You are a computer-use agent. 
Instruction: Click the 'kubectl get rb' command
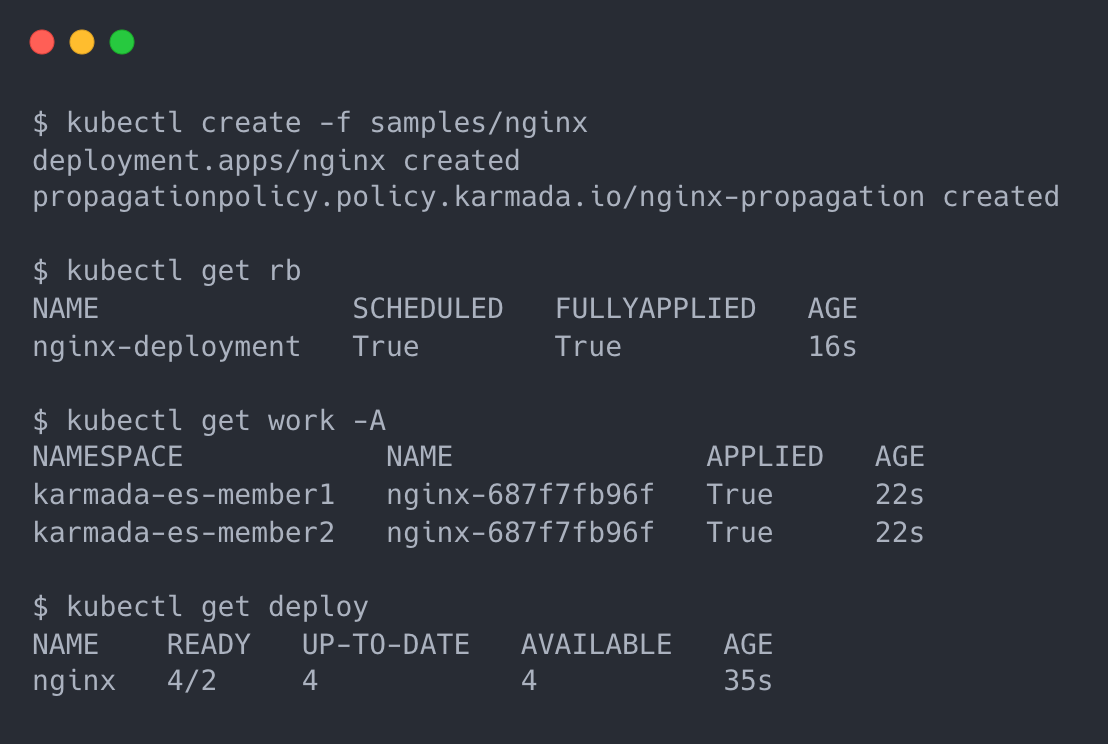pos(183,271)
